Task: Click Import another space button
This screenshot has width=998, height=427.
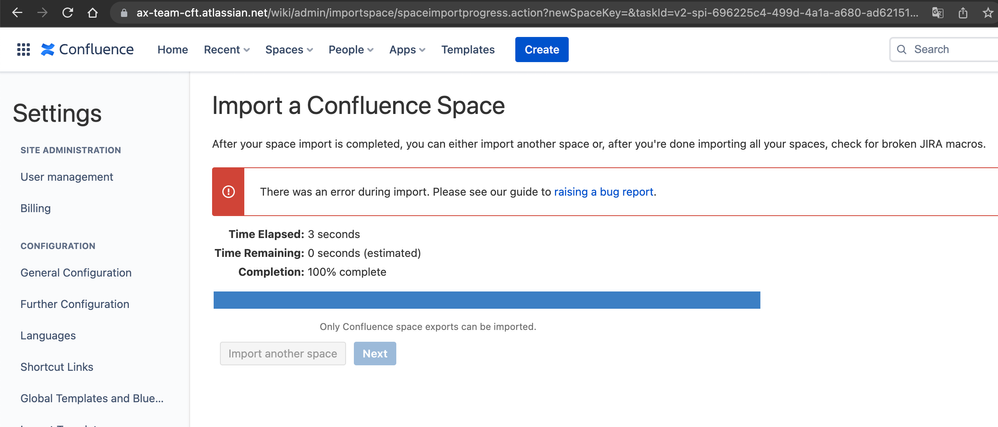Action: [283, 354]
